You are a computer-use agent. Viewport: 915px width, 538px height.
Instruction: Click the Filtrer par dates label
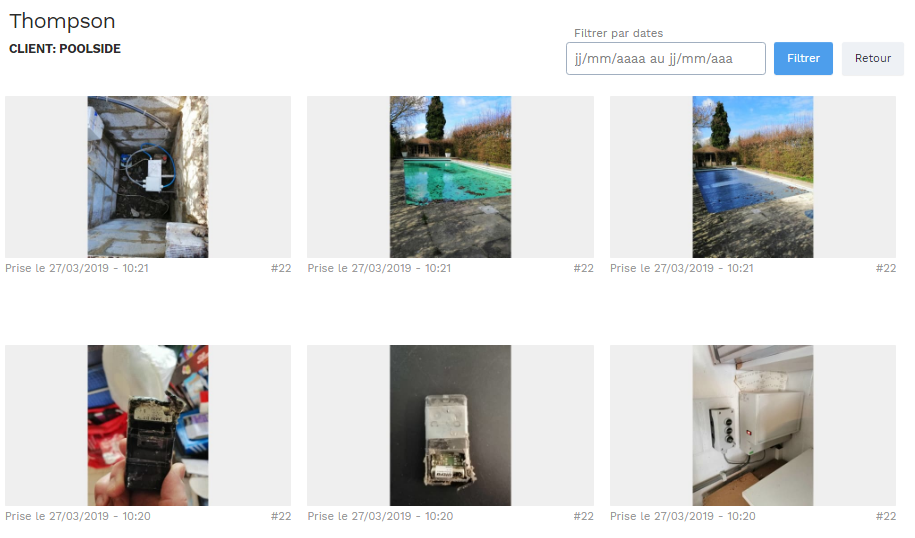[619, 33]
